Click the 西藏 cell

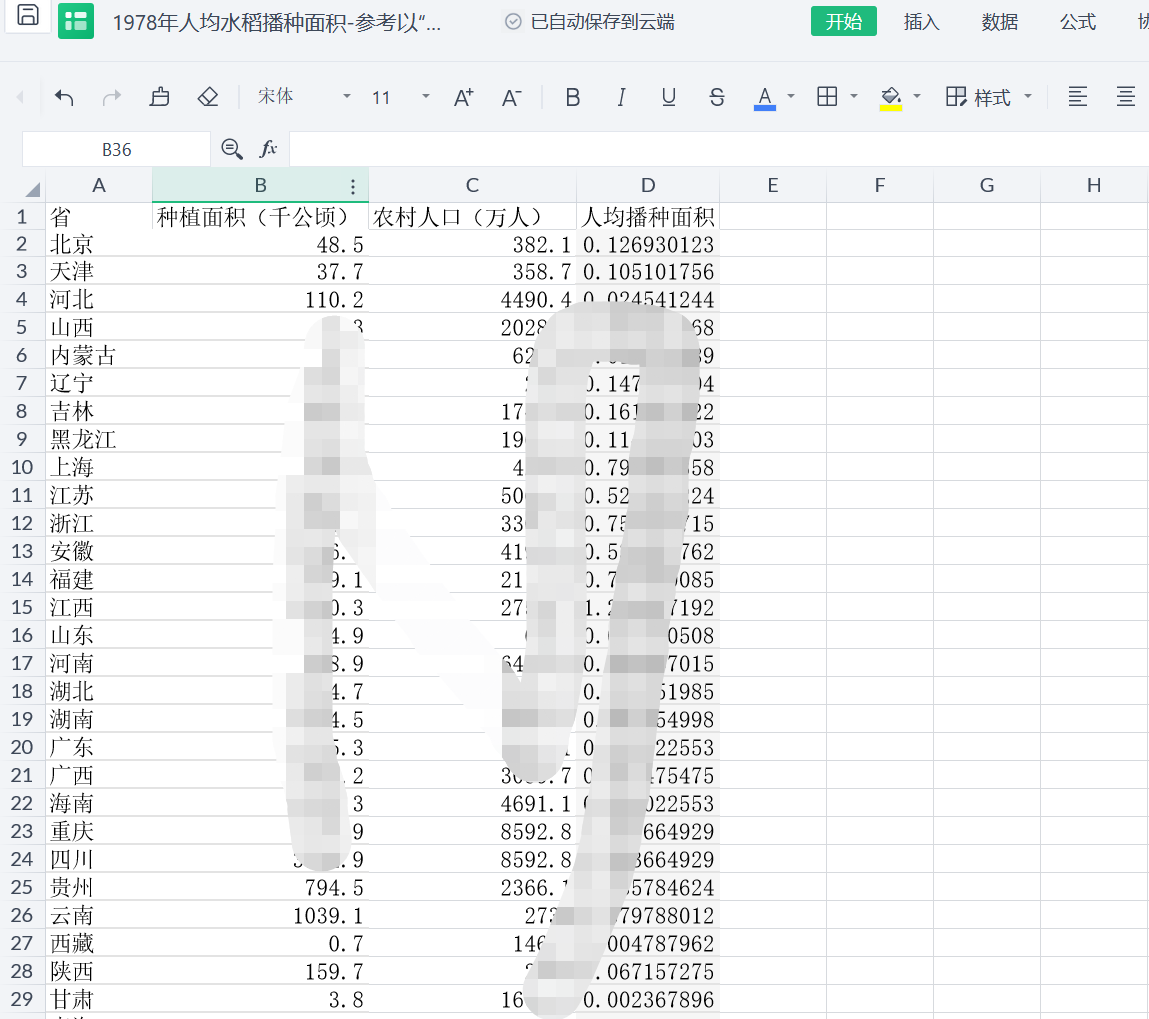[99, 944]
